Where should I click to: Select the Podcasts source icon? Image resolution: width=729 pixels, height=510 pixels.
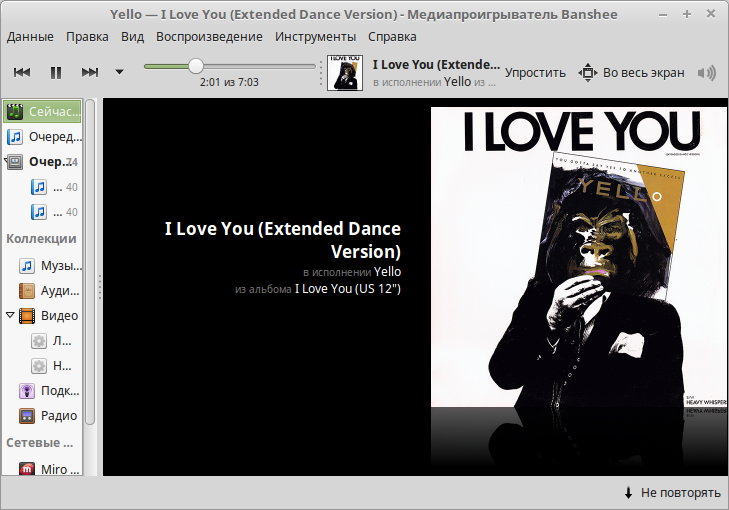tap(27, 391)
